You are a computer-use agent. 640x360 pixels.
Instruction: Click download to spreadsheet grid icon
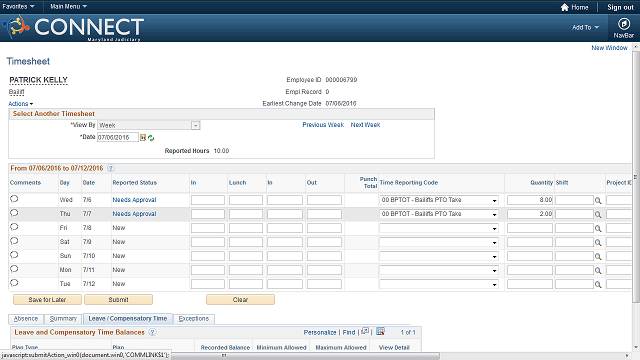coord(380,331)
